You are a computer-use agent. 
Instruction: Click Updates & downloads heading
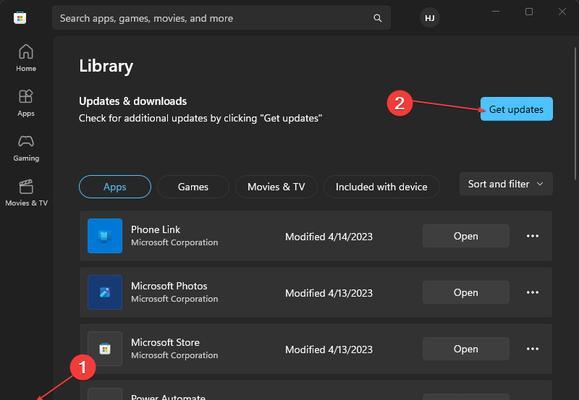(133, 101)
